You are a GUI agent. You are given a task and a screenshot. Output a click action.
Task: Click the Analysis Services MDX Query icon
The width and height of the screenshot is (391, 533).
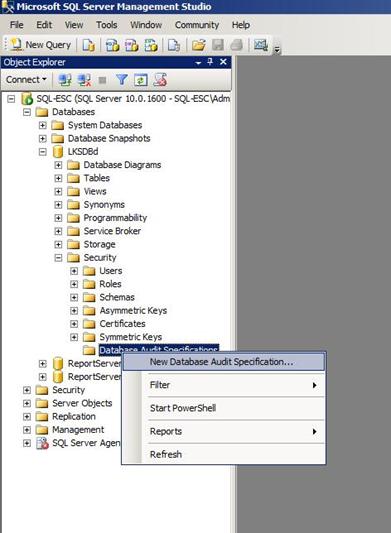pyautogui.click(x=113, y=45)
